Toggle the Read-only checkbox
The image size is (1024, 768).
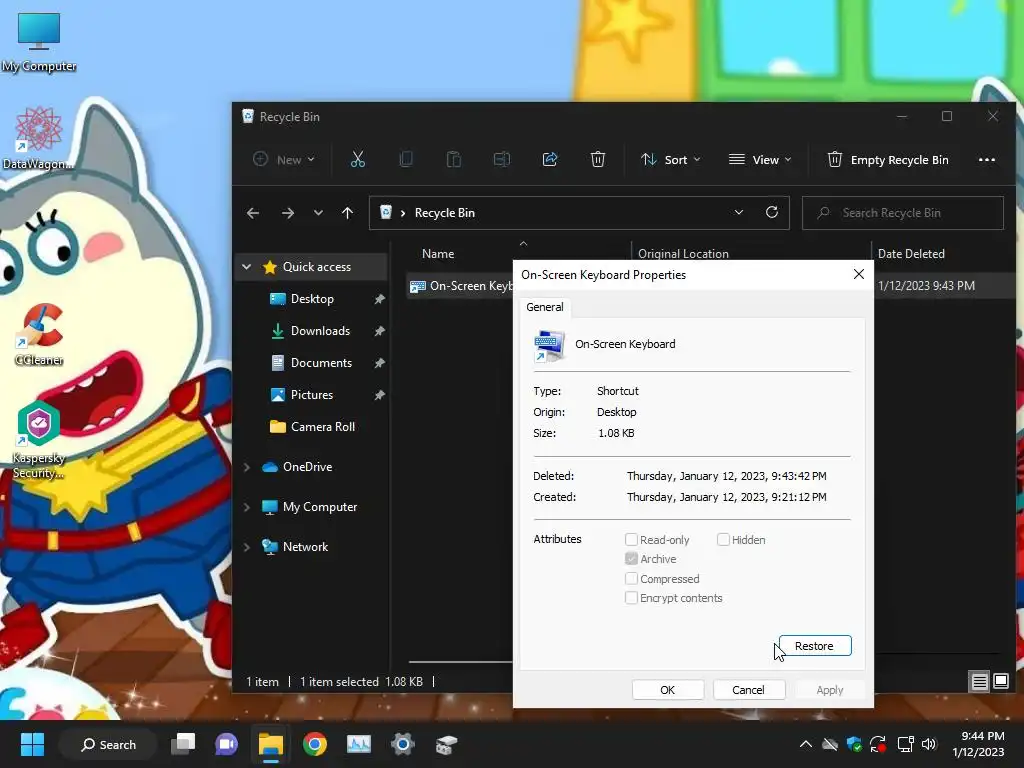pos(631,539)
